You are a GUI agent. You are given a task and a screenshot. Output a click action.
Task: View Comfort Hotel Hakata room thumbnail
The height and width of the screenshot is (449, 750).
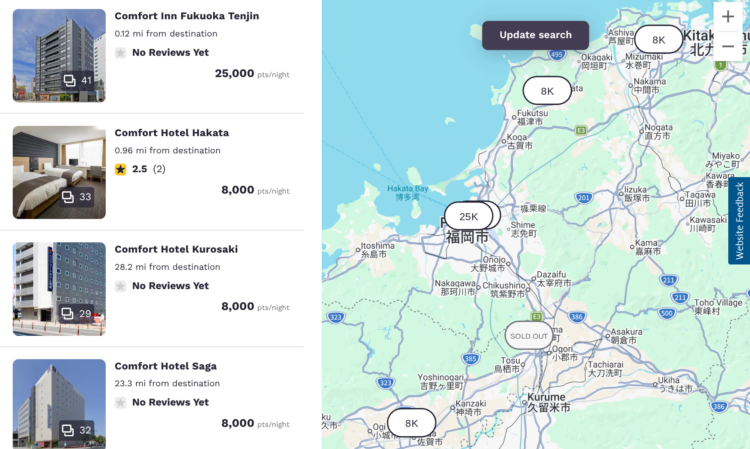(x=59, y=172)
